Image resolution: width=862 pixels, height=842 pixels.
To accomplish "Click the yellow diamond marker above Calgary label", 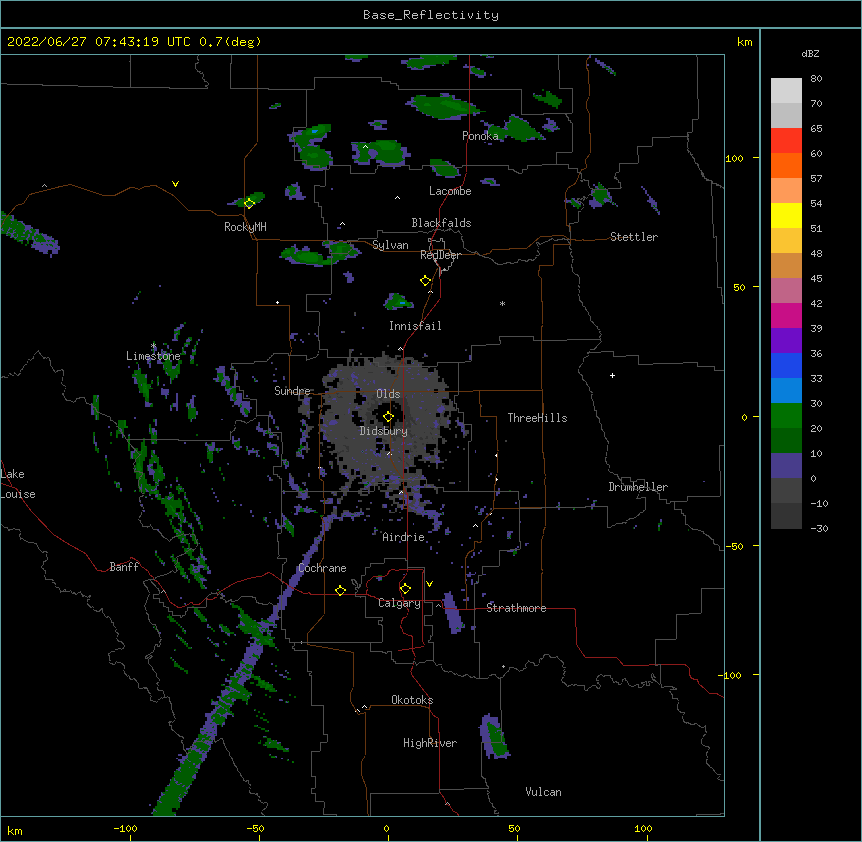I will point(405,589).
